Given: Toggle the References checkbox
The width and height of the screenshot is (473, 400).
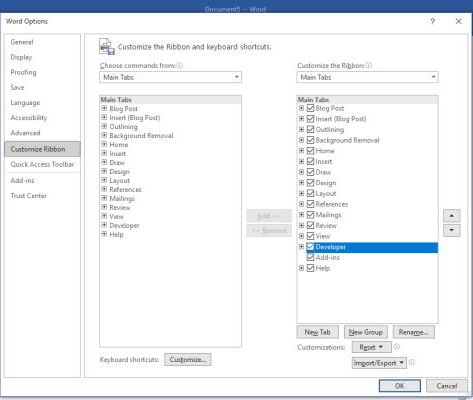Looking at the screenshot, I should 310,204.
